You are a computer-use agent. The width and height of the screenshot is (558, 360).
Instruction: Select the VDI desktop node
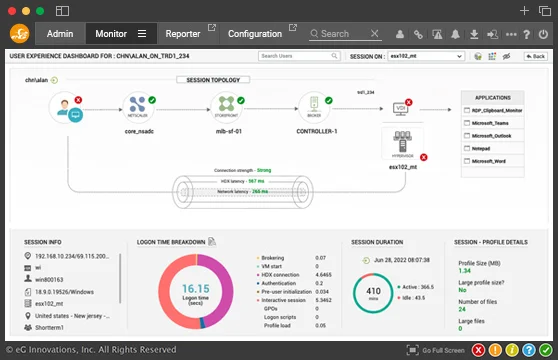(x=401, y=108)
